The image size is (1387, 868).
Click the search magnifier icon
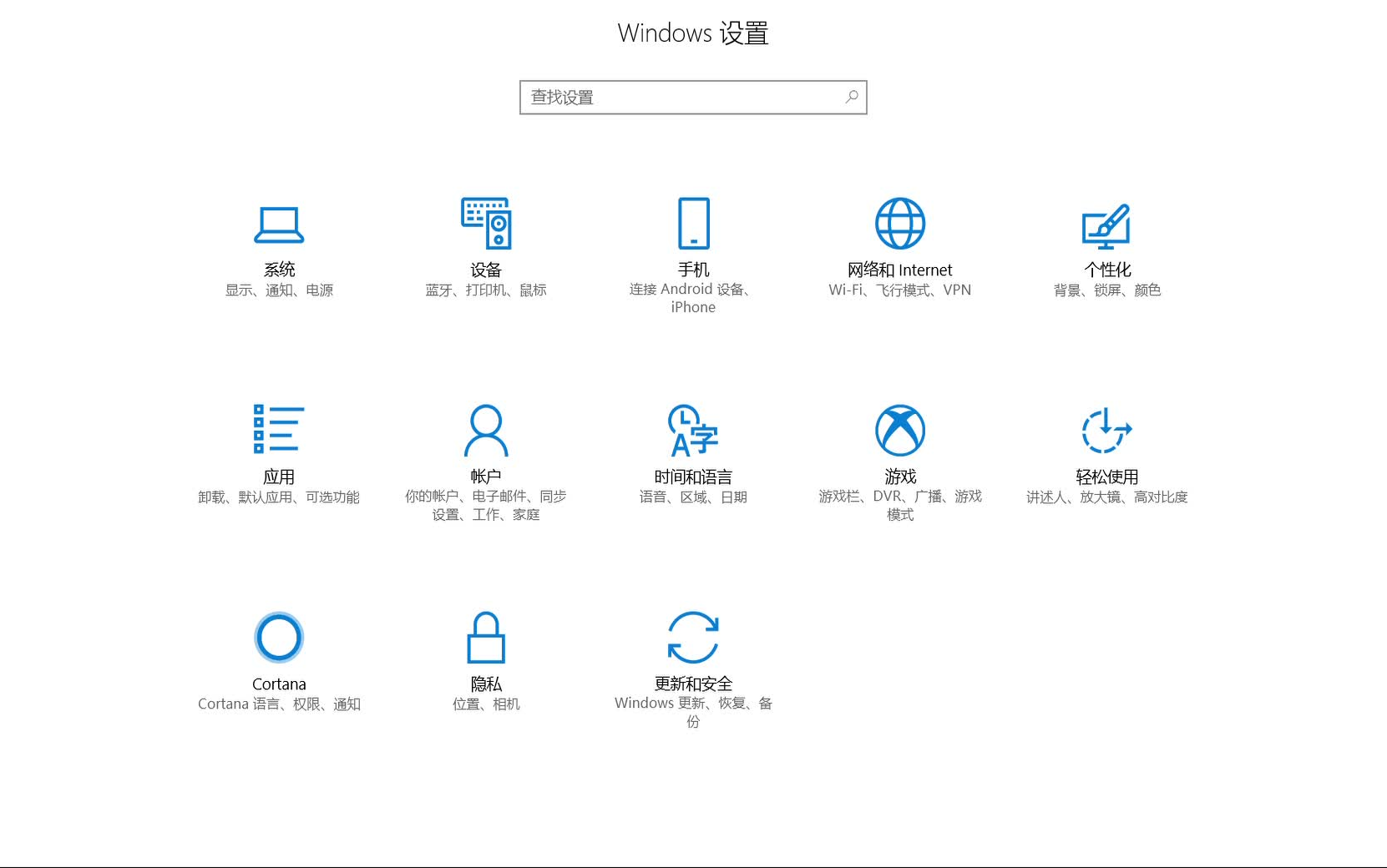(x=852, y=97)
